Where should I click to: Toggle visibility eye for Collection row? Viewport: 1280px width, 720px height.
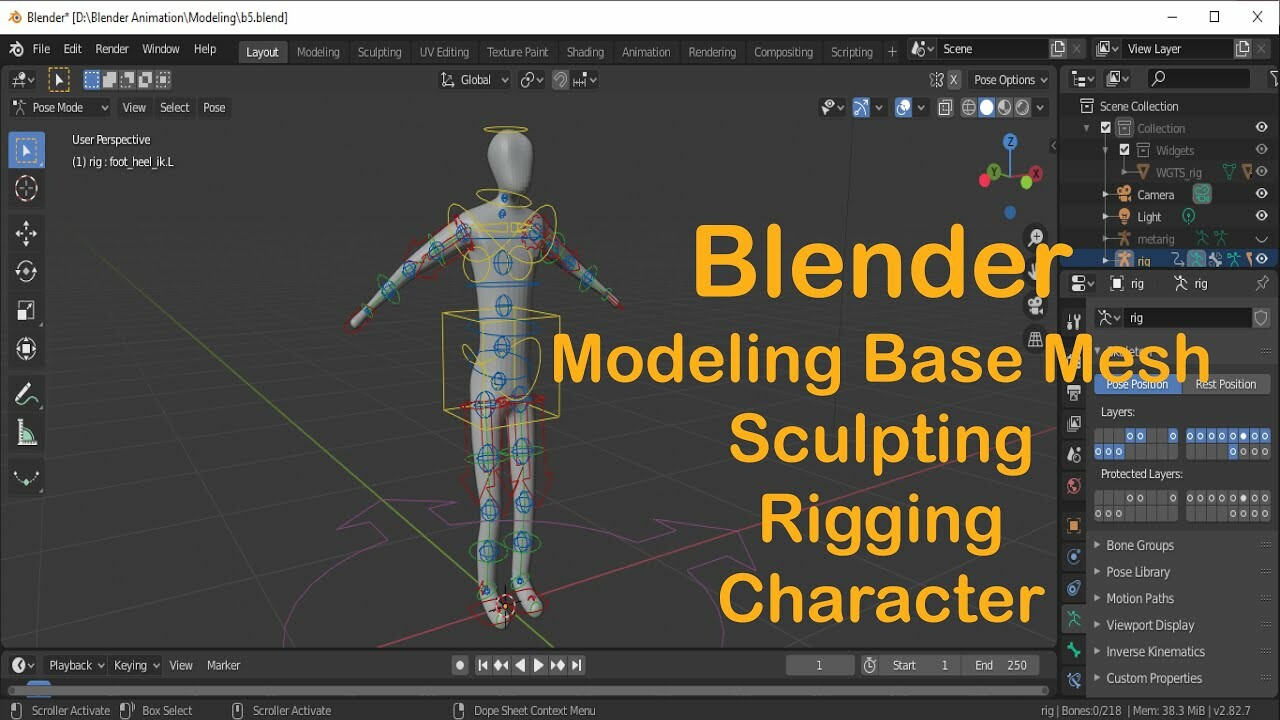tap(1262, 128)
